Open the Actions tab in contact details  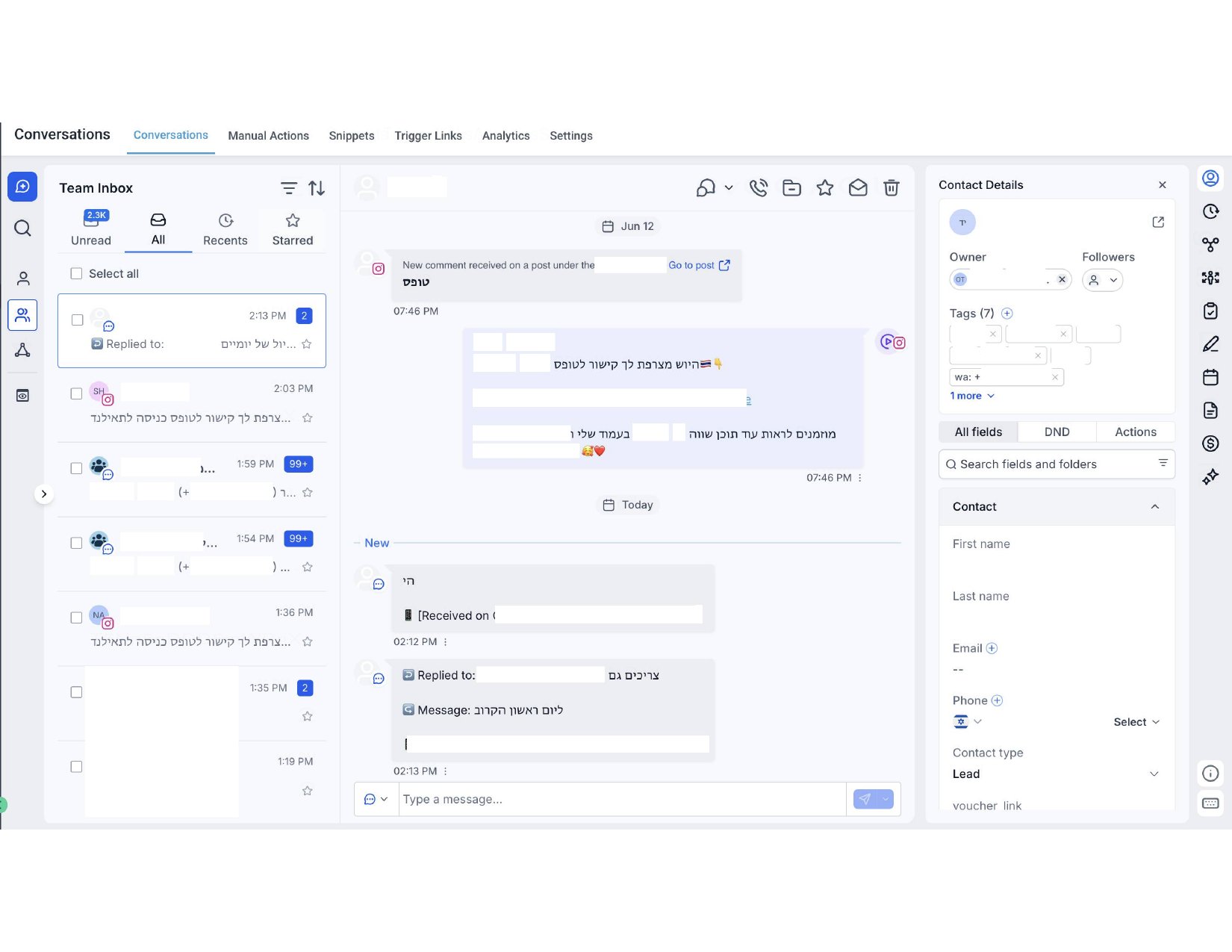[1136, 432]
